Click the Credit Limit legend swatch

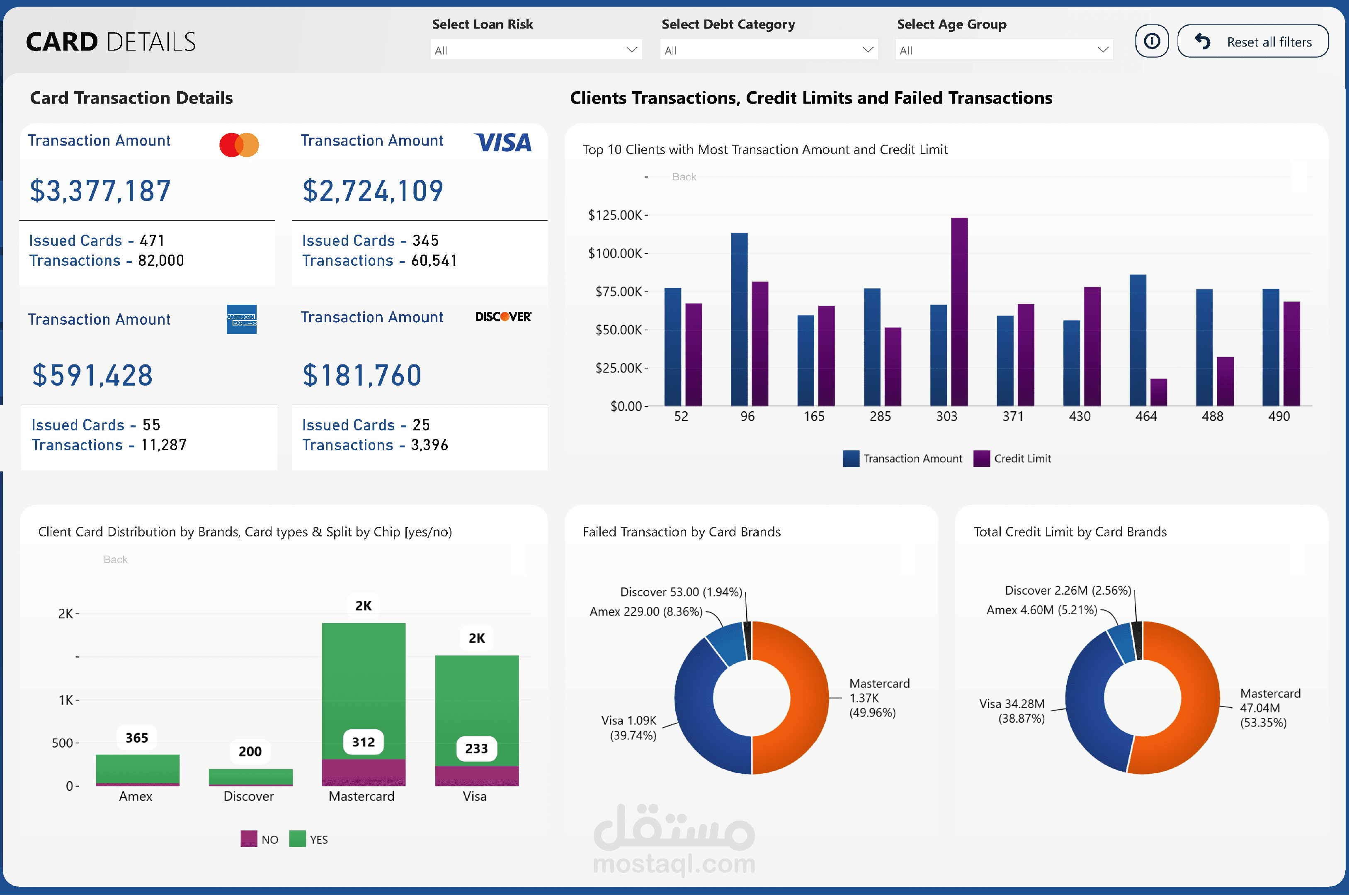(x=982, y=458)
